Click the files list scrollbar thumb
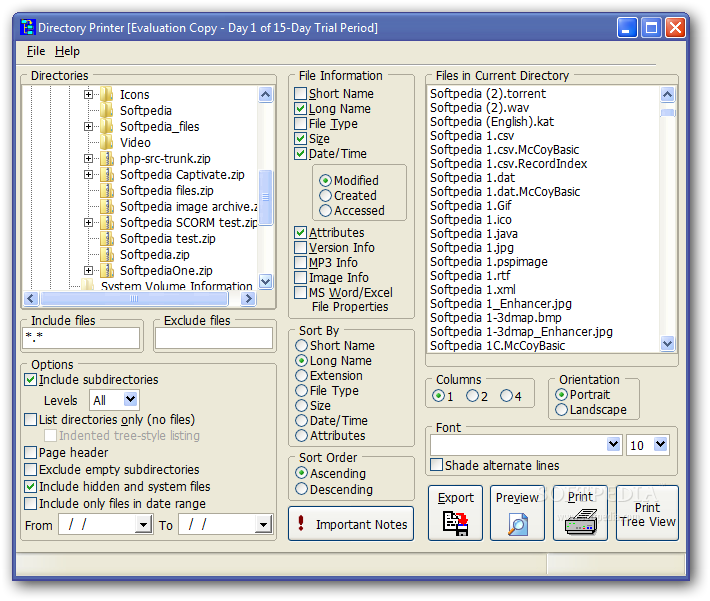 coord(667,112)
